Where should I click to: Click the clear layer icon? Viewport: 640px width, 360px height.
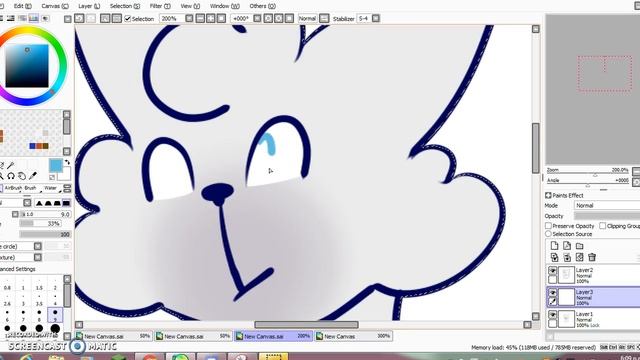[x=579, y=257]
